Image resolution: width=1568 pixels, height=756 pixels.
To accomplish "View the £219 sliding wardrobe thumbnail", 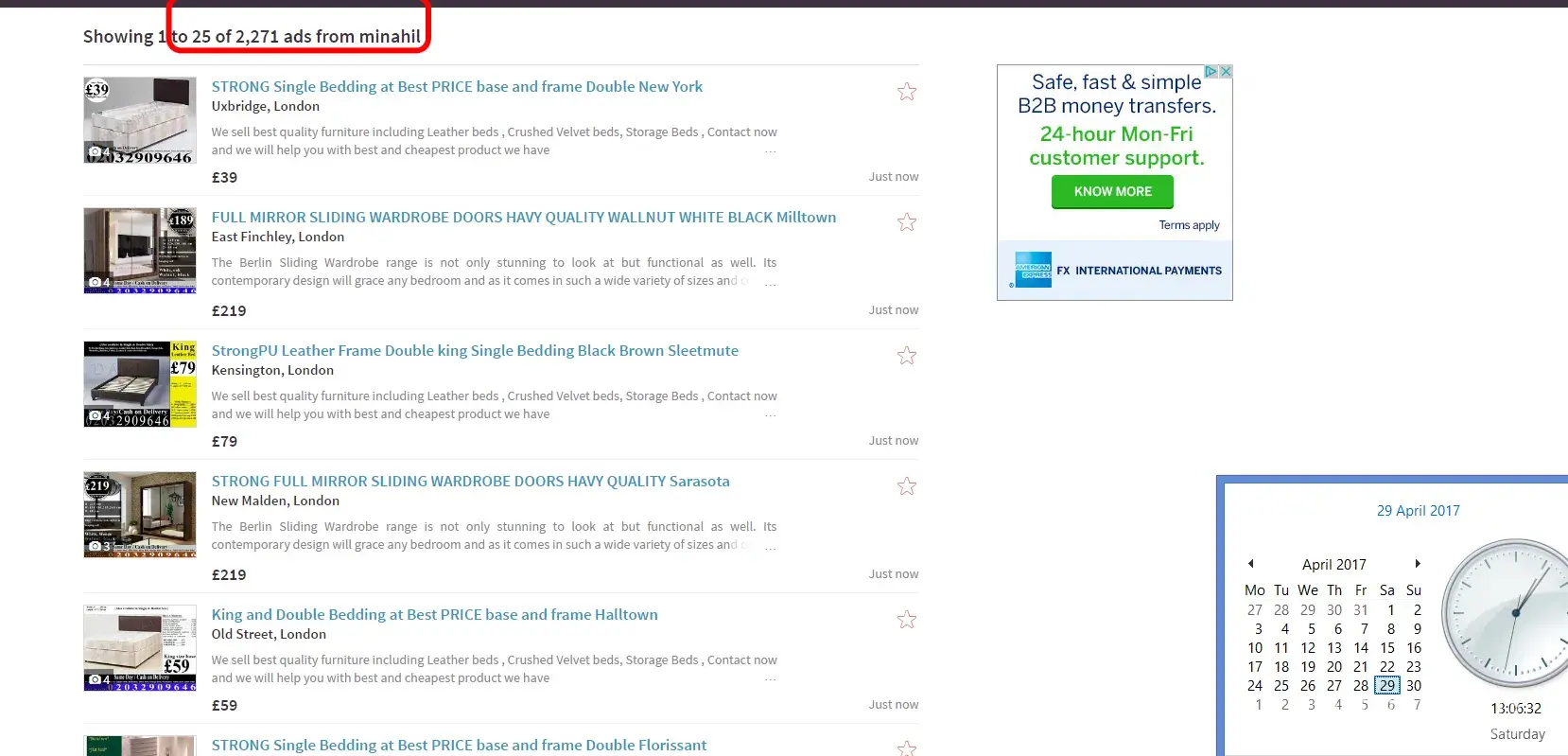I will (140, 515).
